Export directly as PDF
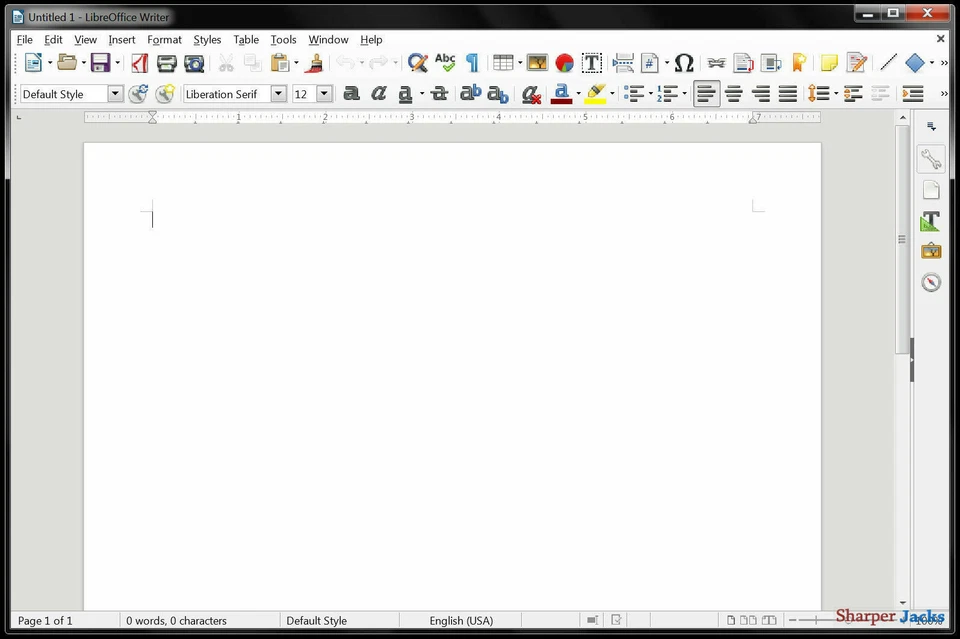 (140, 62)
